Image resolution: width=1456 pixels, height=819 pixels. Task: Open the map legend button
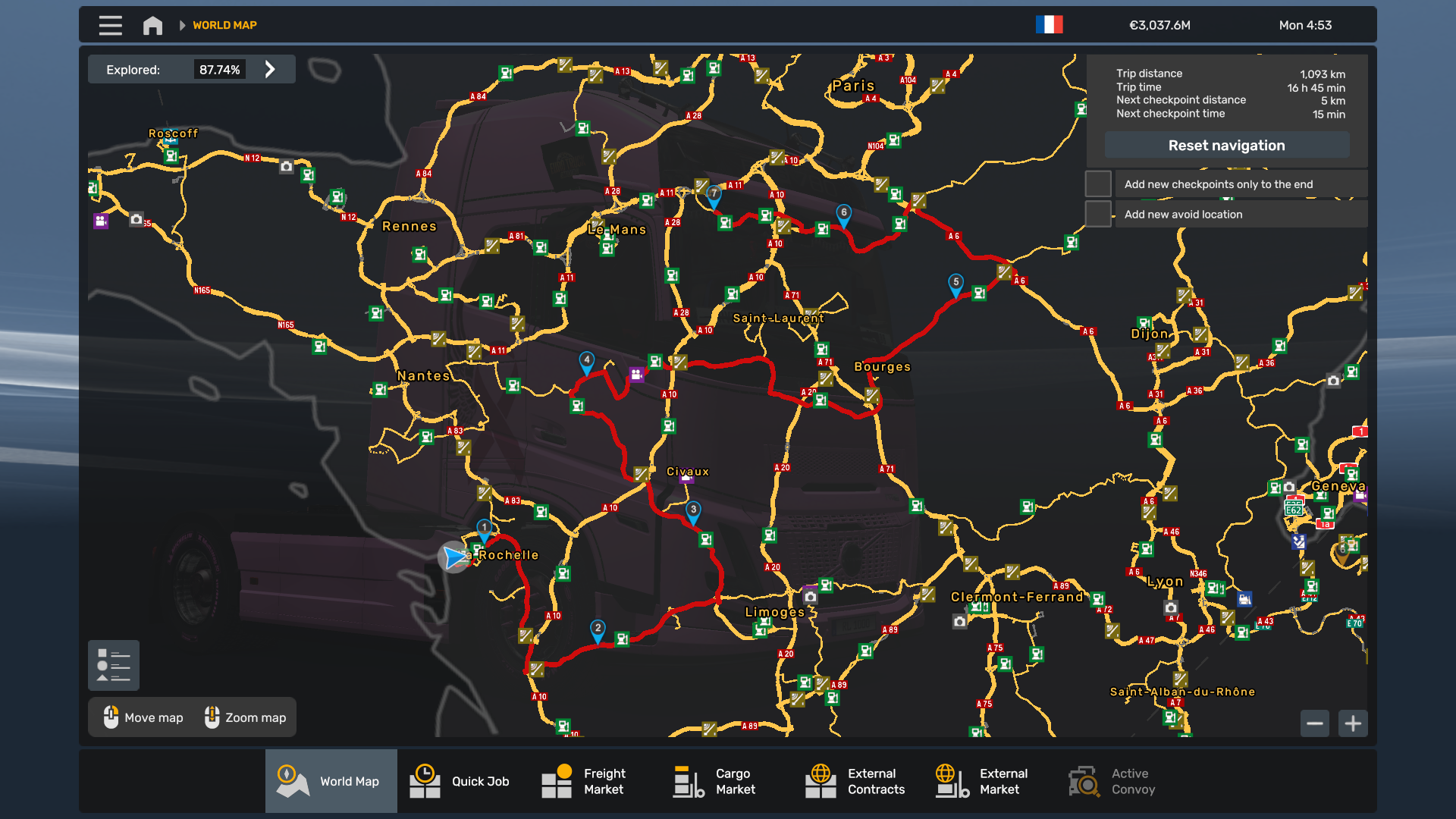114,666
